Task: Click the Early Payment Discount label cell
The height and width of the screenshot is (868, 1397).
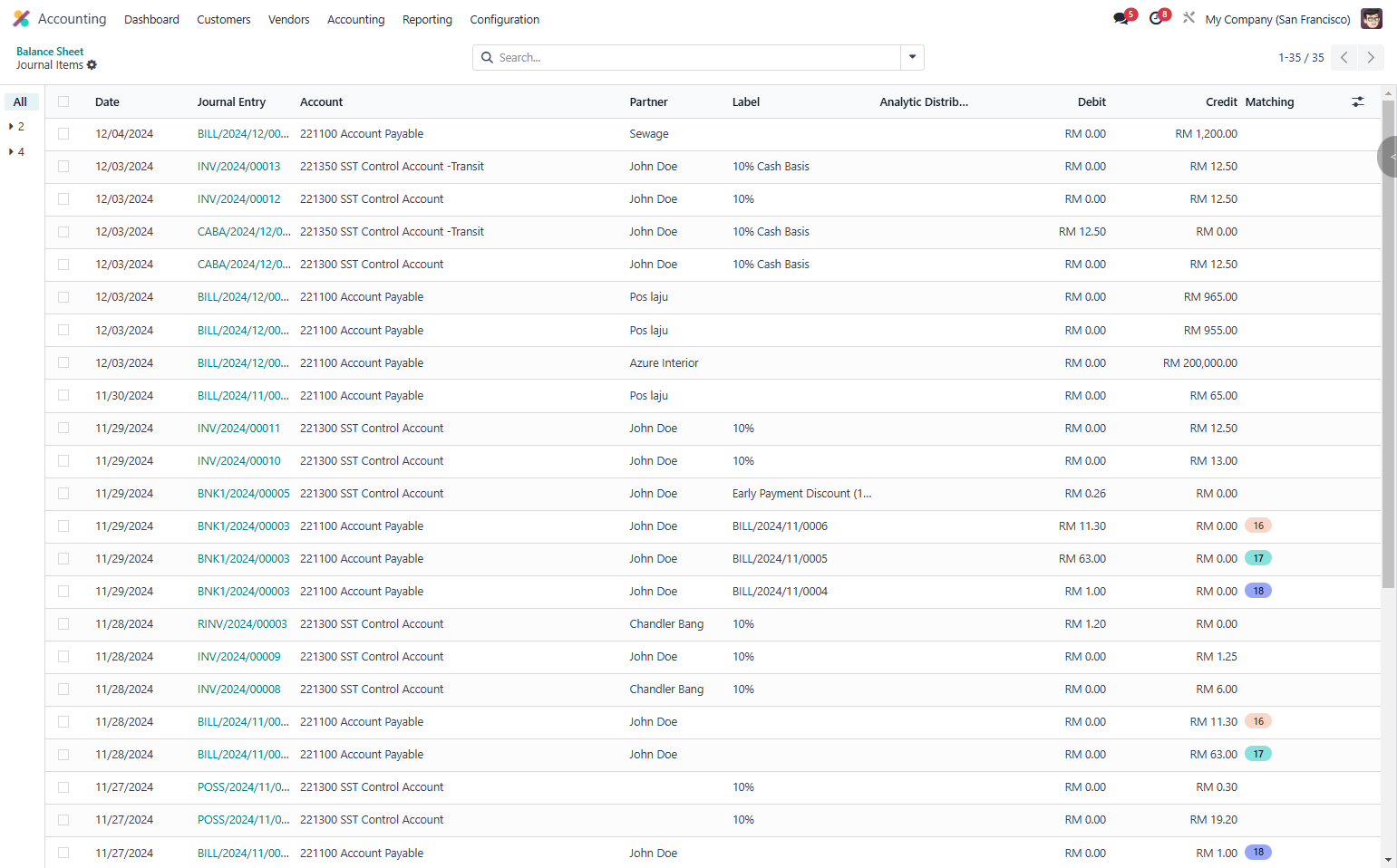Action: 801,493
